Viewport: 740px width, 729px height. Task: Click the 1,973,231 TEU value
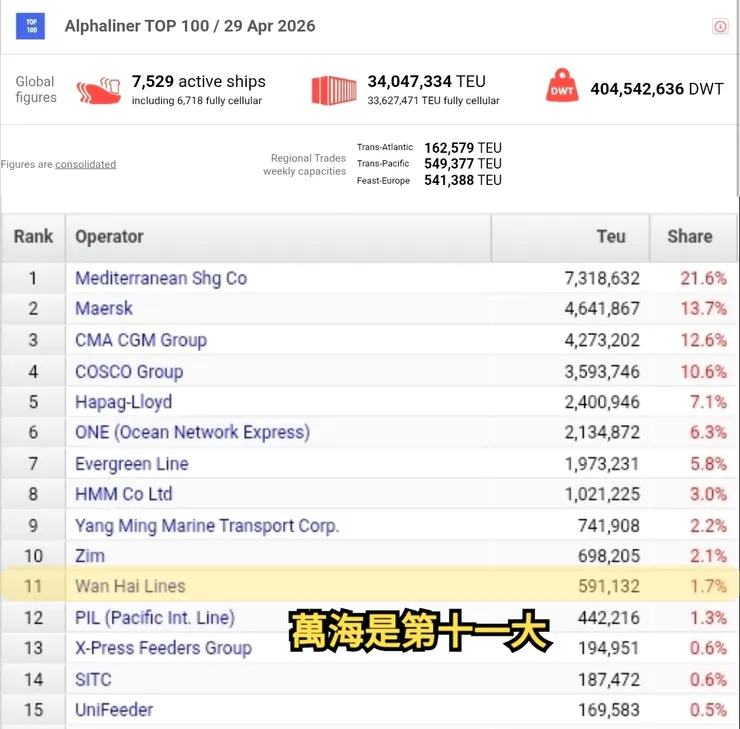coord(602,464)
